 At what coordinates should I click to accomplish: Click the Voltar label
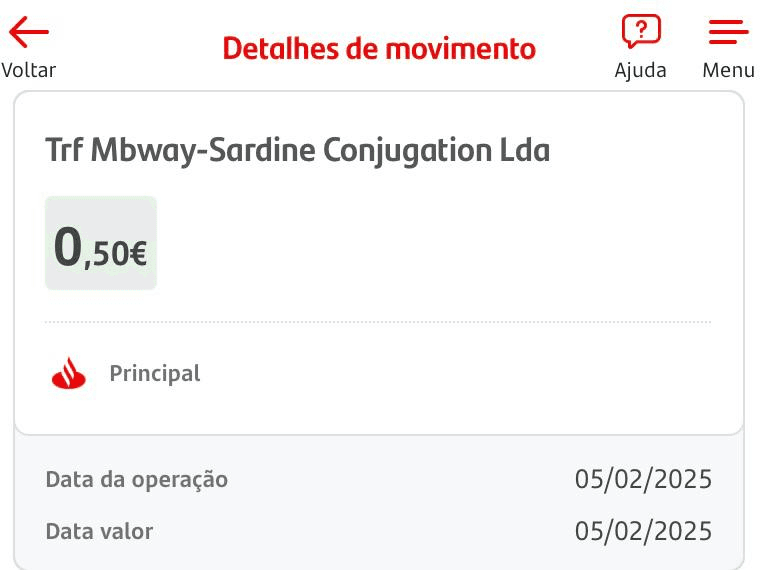click(x=29, y=70)
